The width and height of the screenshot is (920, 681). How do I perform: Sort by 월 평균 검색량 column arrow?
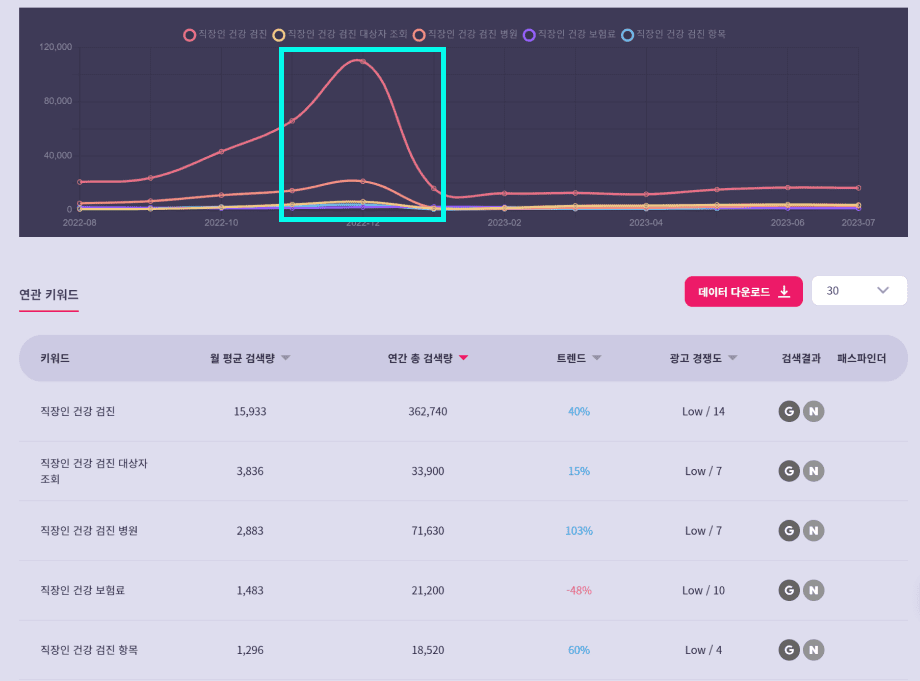click(286, 358)
